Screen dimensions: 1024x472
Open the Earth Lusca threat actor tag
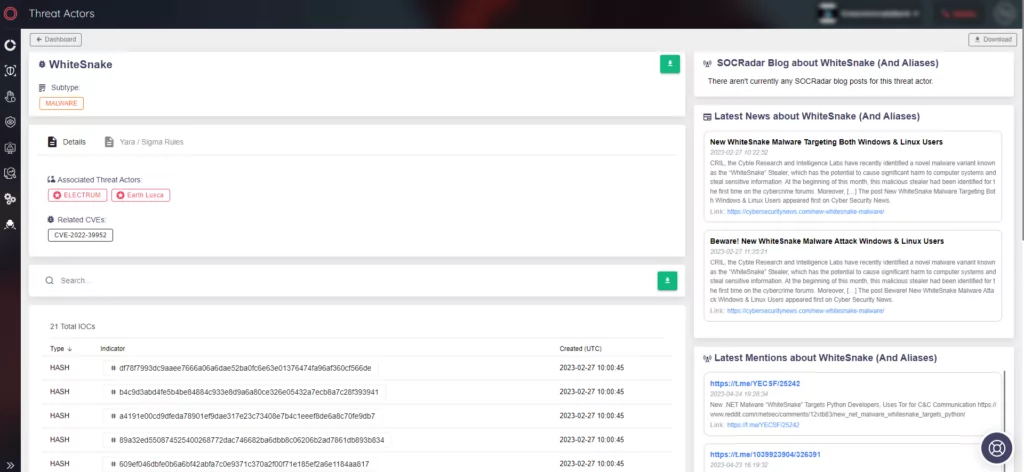140,195
